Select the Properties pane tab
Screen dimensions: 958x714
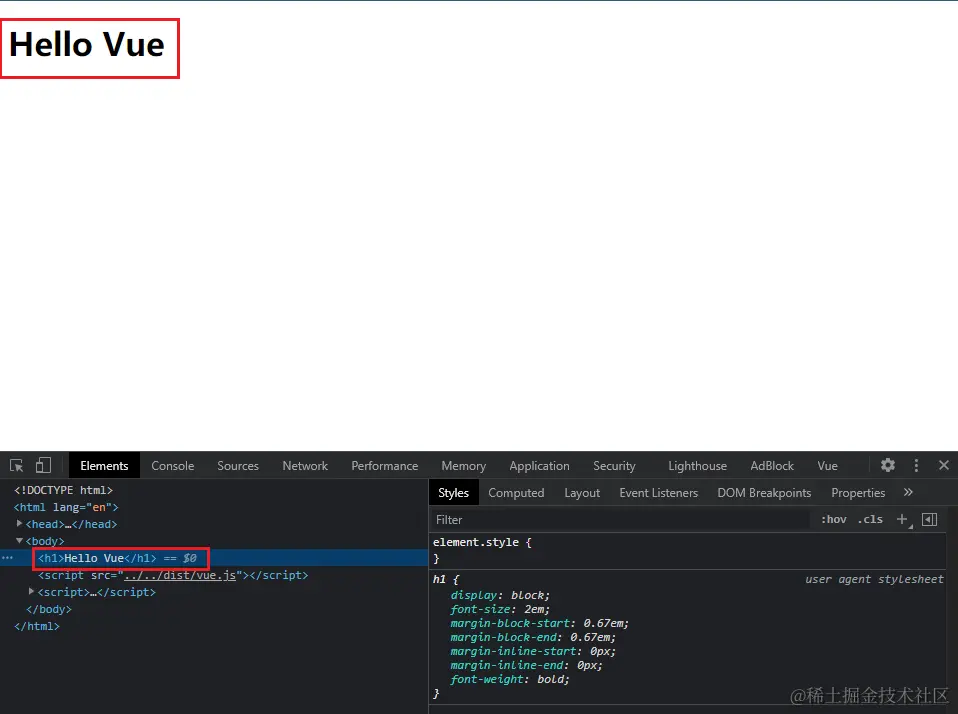click(858, 492)
